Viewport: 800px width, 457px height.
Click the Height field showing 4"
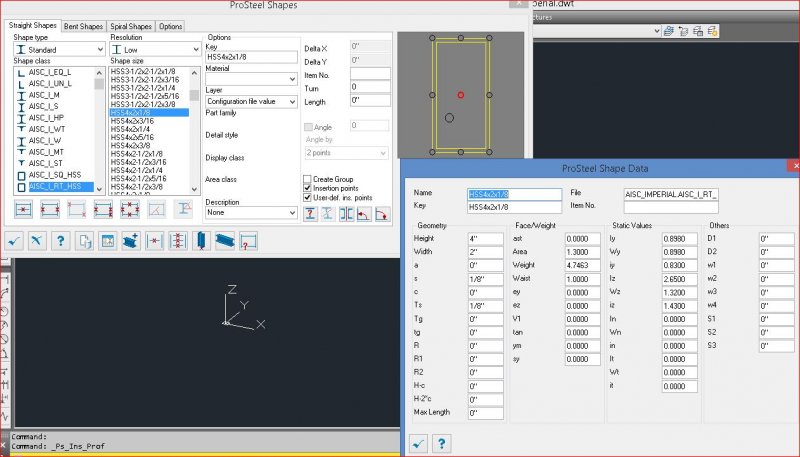485,239
